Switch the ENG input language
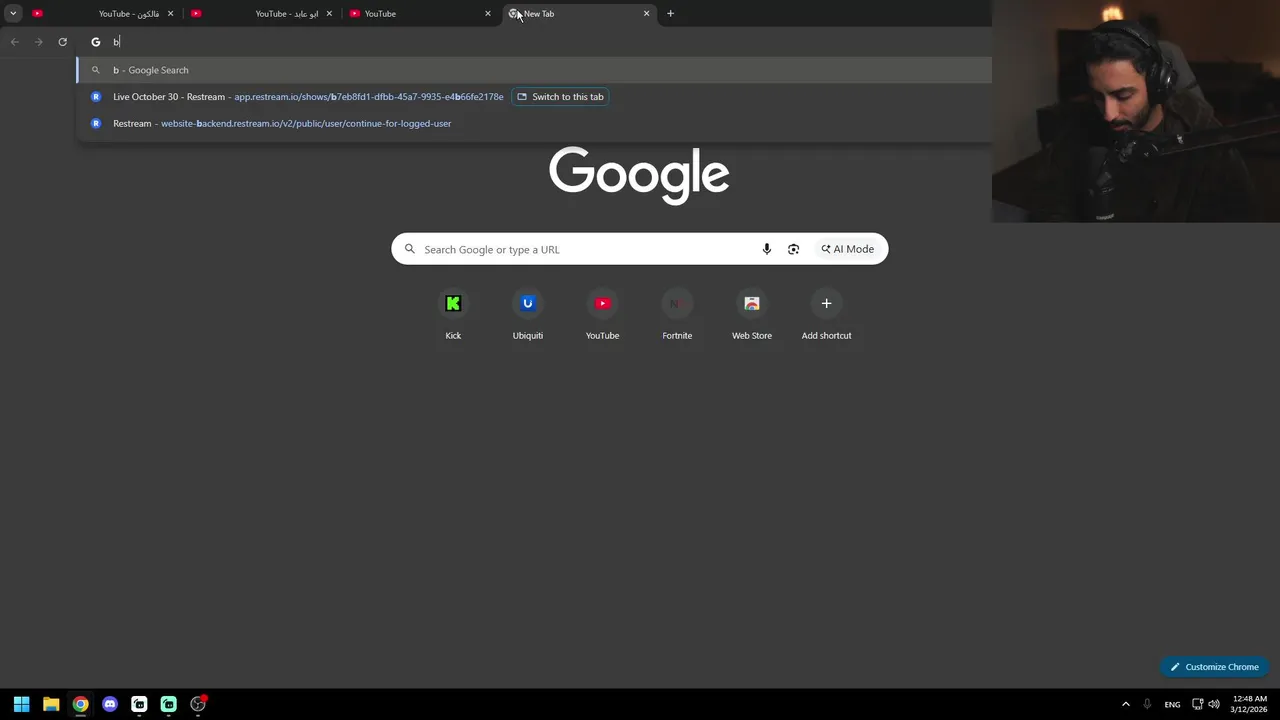The image size is (1280, 720). coord(1172,704)
